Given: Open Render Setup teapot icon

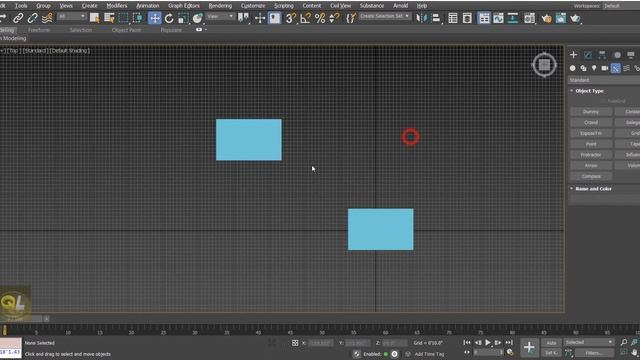Looking at the screenshot, I should 547,18.
